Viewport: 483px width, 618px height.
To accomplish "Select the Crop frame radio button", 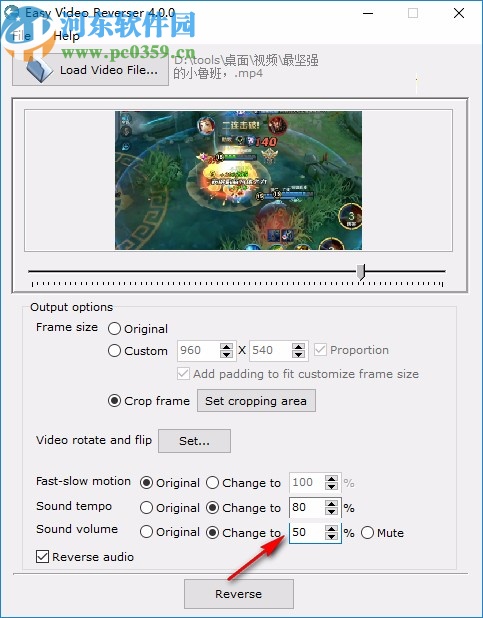I will (x=149, y=401).
